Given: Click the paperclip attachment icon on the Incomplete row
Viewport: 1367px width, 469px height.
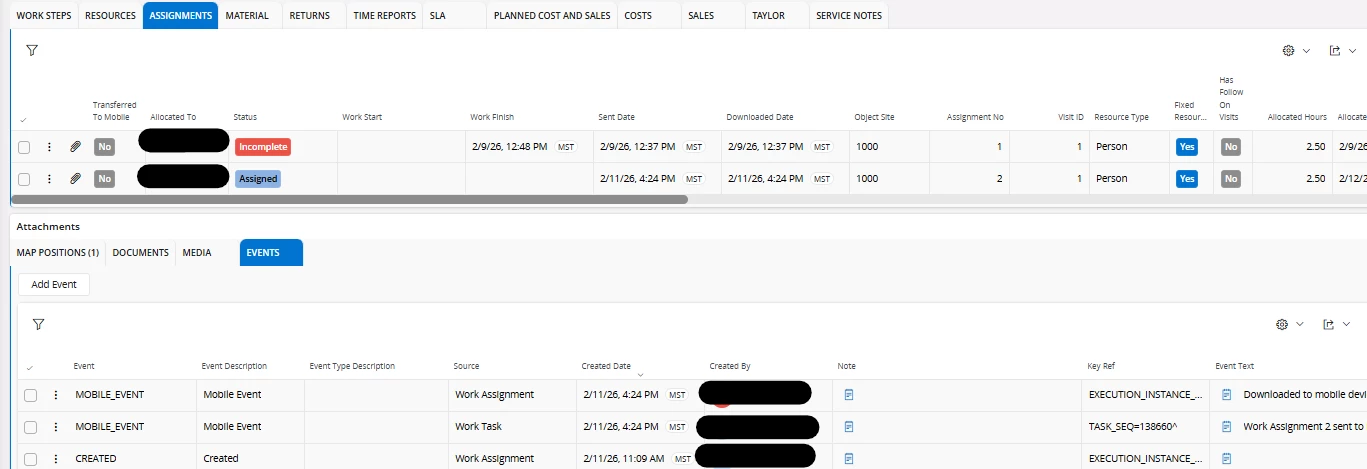Looking at the screenshot, I should click(75, 147).
